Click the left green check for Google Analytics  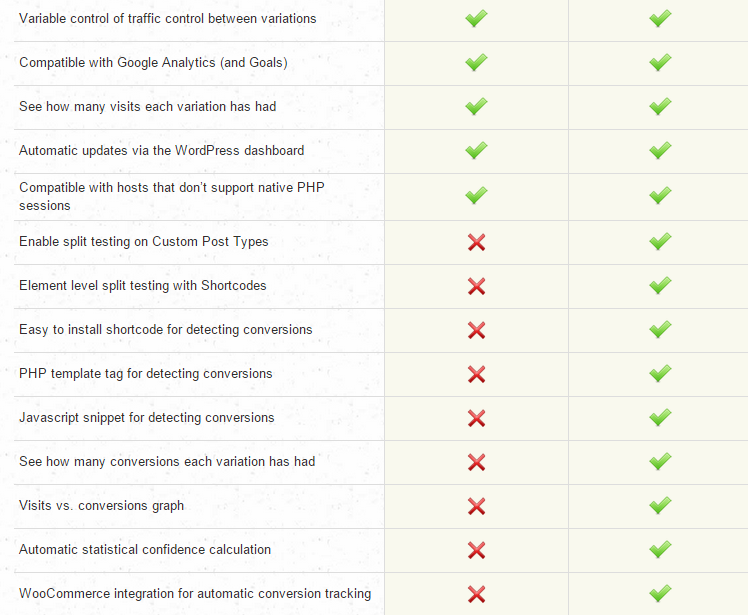pyautogui.click(x=476, y=62)
